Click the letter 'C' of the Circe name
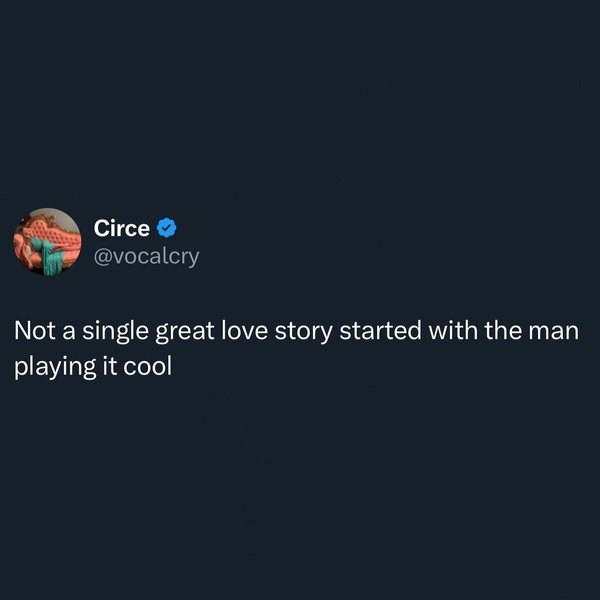 (x=101, y=228)
